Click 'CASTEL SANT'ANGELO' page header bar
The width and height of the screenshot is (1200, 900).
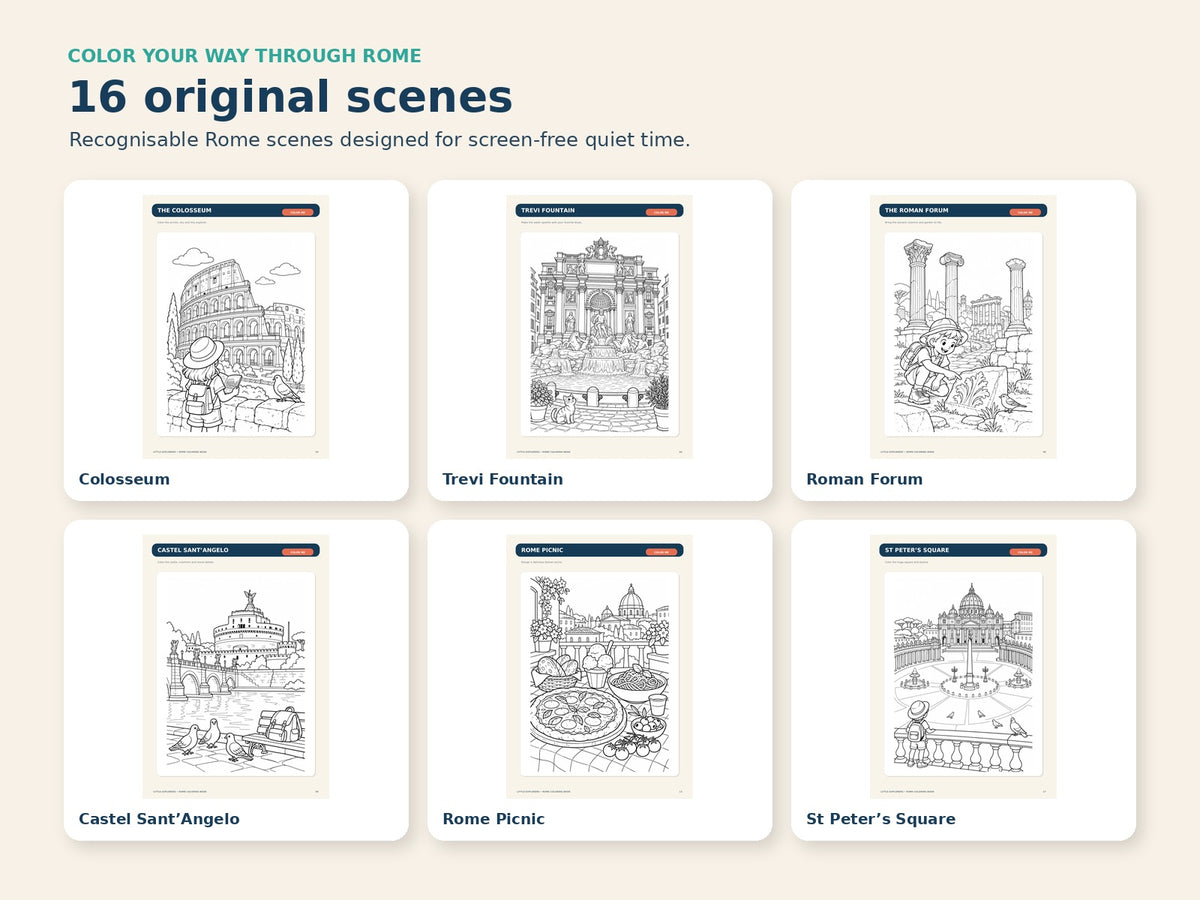pos(236,550)
